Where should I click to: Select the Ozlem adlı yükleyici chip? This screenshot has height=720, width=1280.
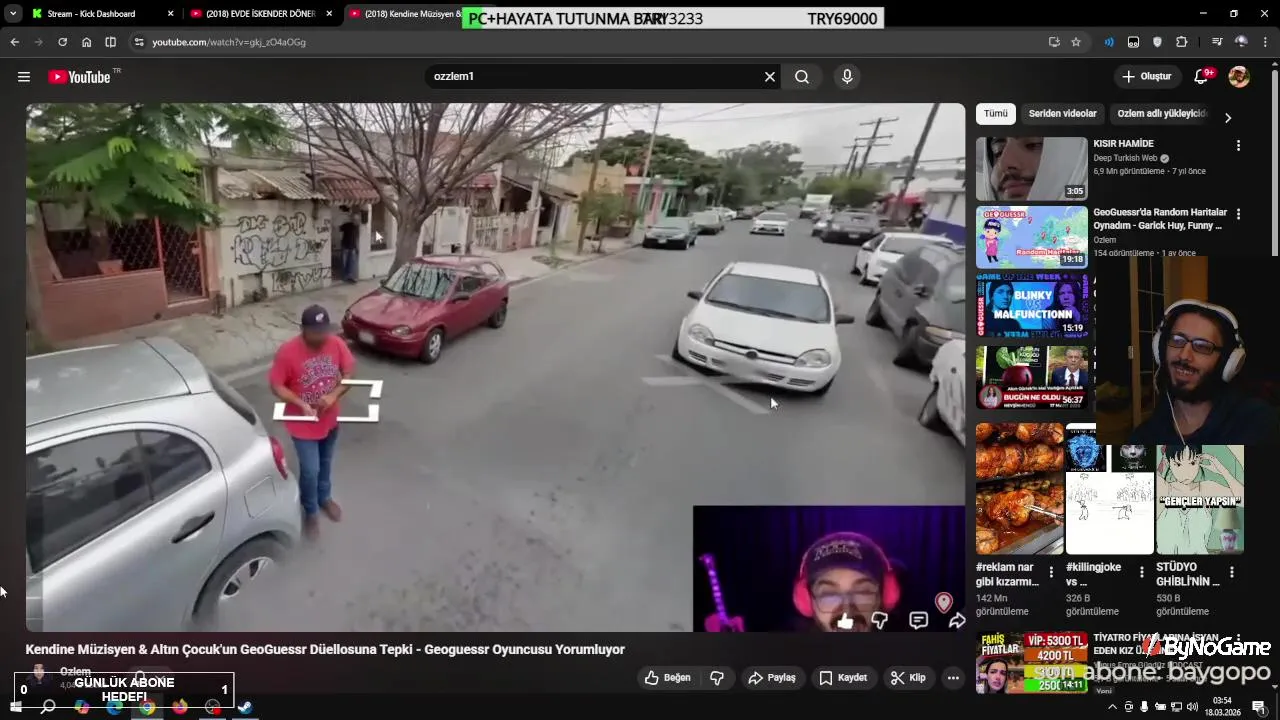1162,114
